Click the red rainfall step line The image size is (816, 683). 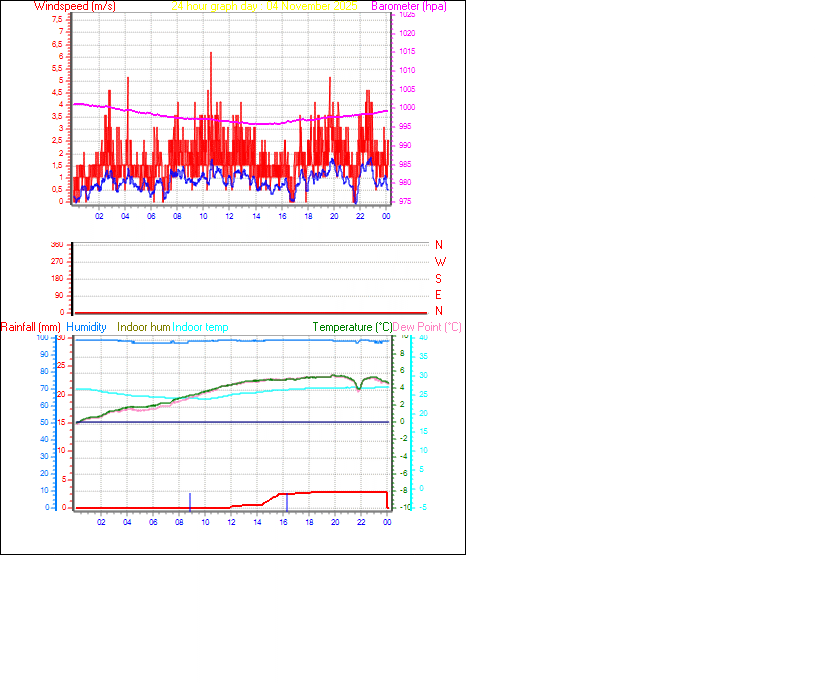pyautogui.click(x=320, y=492)
